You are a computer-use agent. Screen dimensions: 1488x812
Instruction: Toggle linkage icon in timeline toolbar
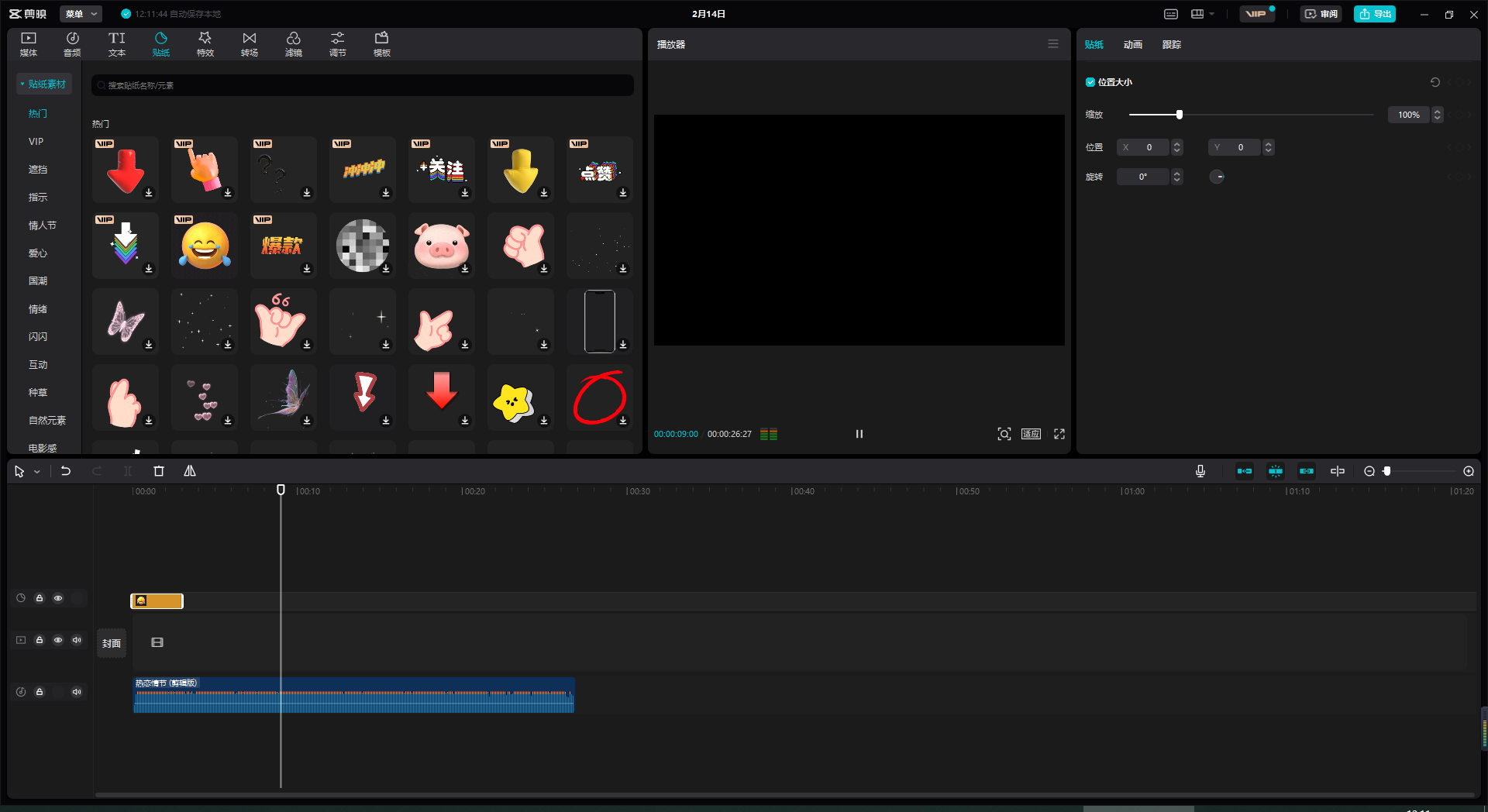point(1307,471)
